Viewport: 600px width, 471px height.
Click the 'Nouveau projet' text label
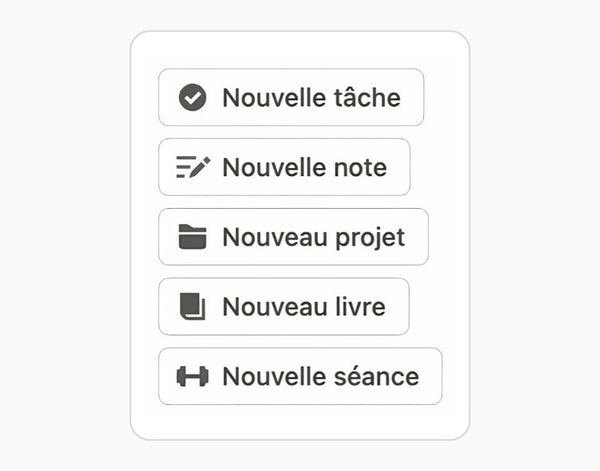pos(314,238)
